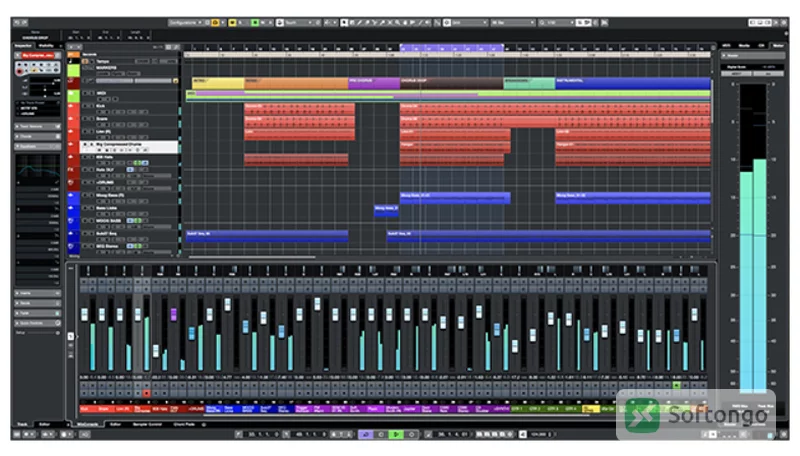Viewport: 800px width, 456px height.
Task: Open the Media tab in right zone
Action: pyautogui.click(x=744, y=46)
